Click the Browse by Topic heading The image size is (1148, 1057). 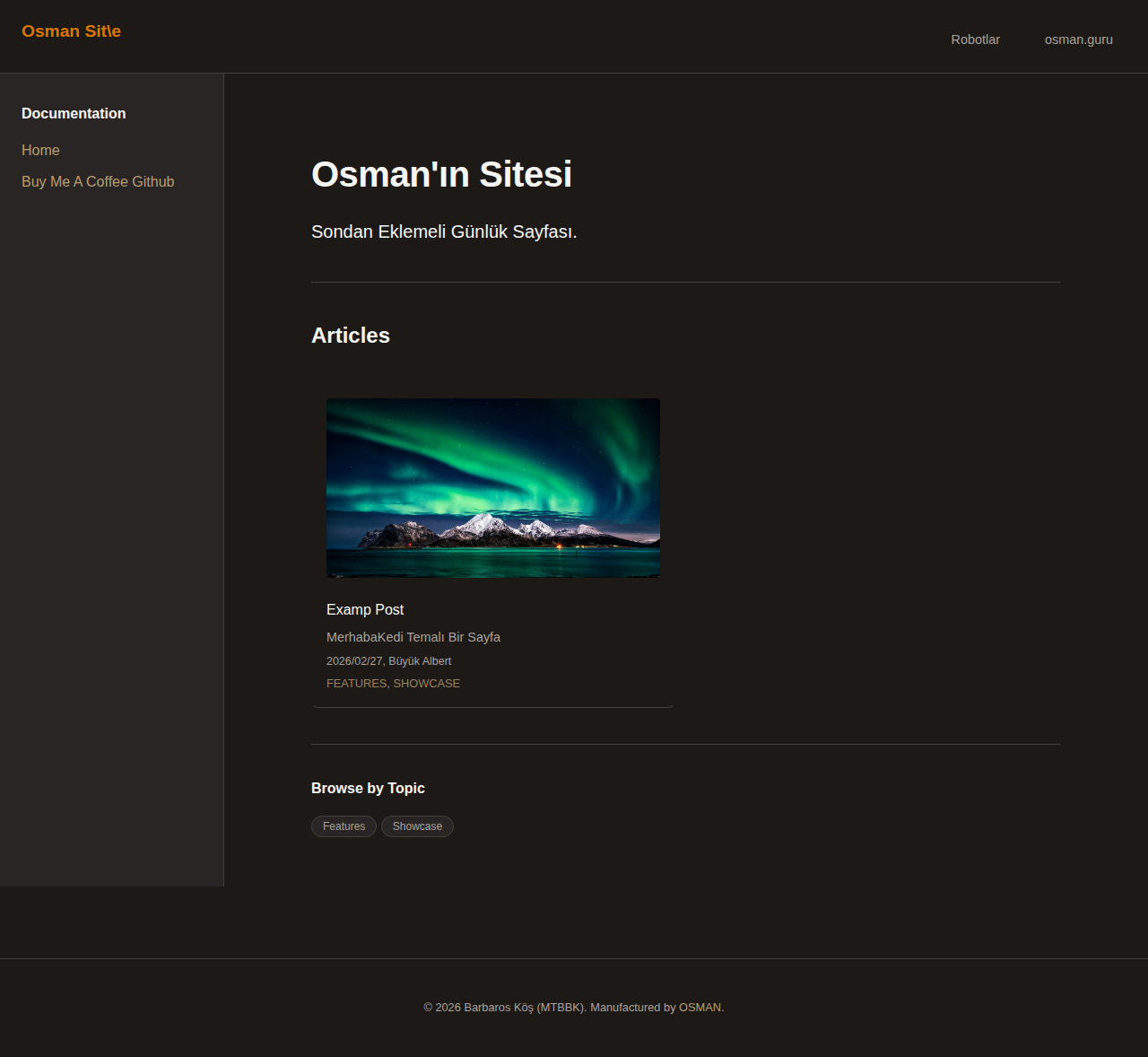coord(368,788)
